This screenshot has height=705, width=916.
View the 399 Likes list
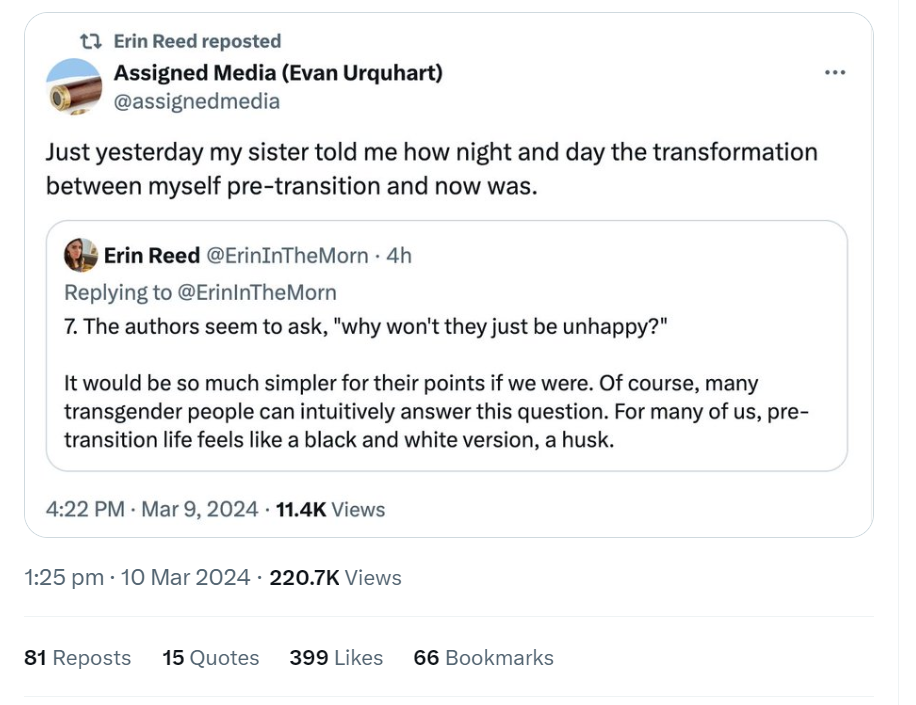point(336,657)
